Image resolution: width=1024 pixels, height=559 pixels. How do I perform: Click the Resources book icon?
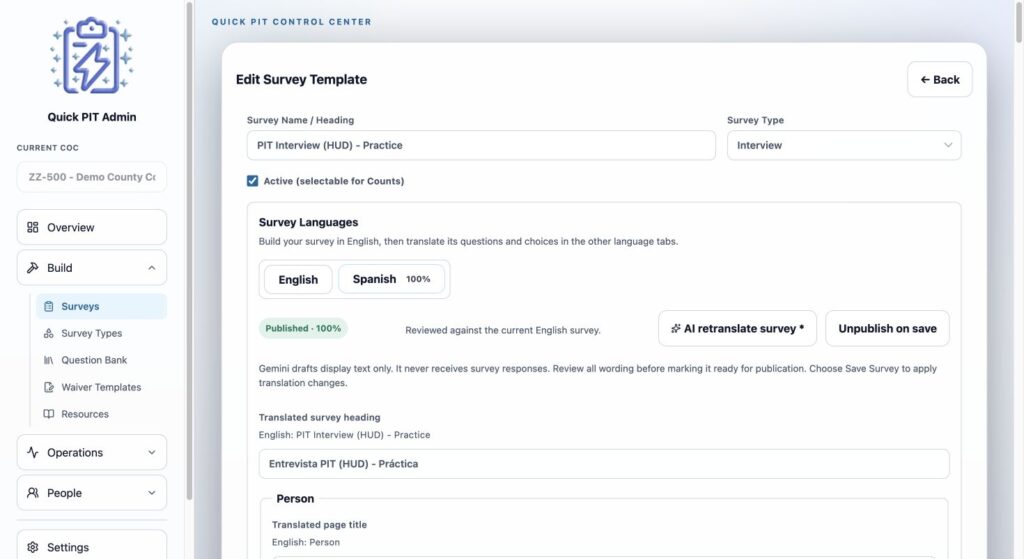pos(48,414)
